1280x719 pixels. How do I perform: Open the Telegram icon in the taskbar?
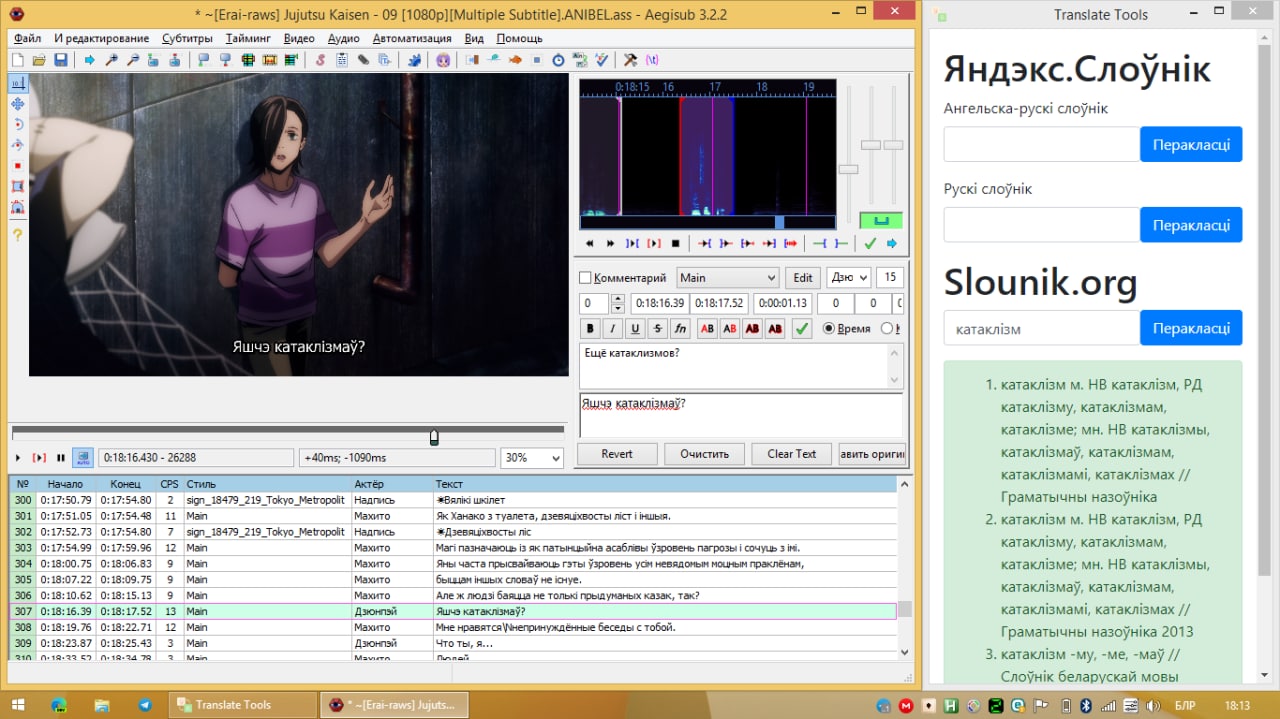[x=145, y=704]
